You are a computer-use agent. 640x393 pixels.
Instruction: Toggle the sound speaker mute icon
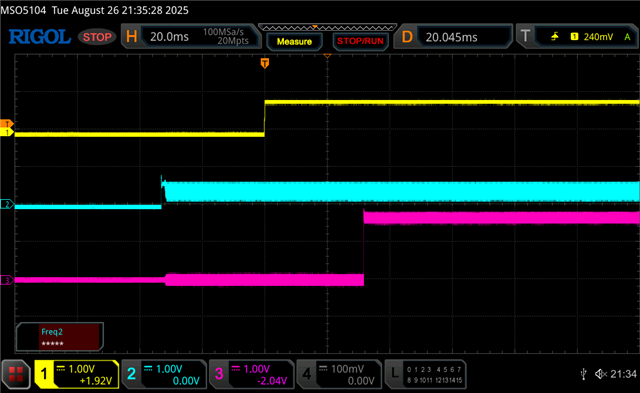[601, 374]
